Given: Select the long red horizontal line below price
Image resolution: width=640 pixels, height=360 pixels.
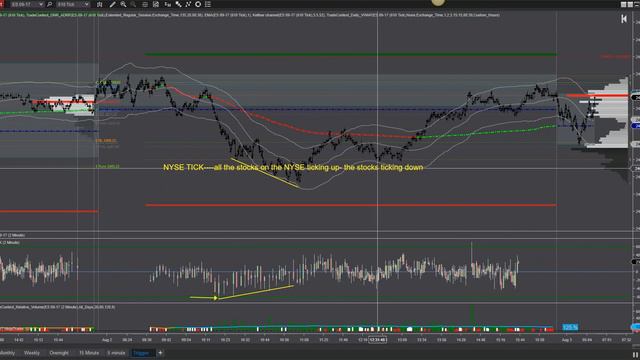Looking at the screenshot, I should coord(351,205).
